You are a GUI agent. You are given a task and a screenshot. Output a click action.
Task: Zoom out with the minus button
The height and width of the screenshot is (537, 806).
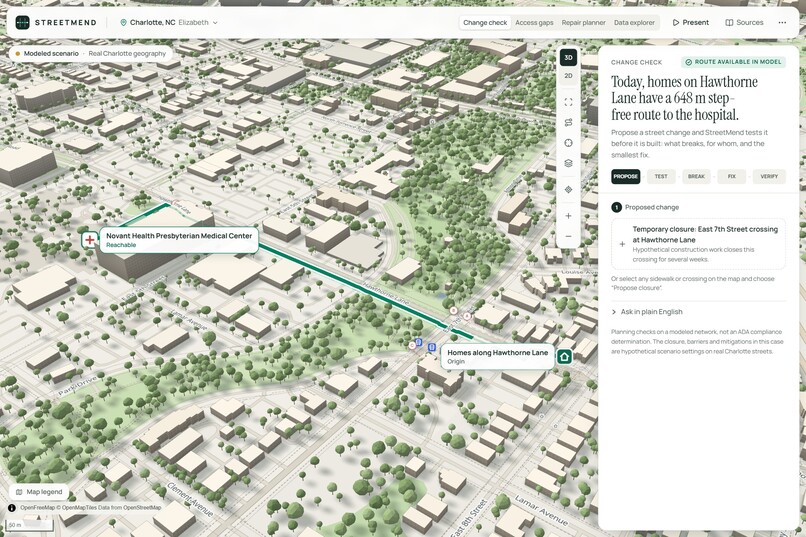[569, 236]
